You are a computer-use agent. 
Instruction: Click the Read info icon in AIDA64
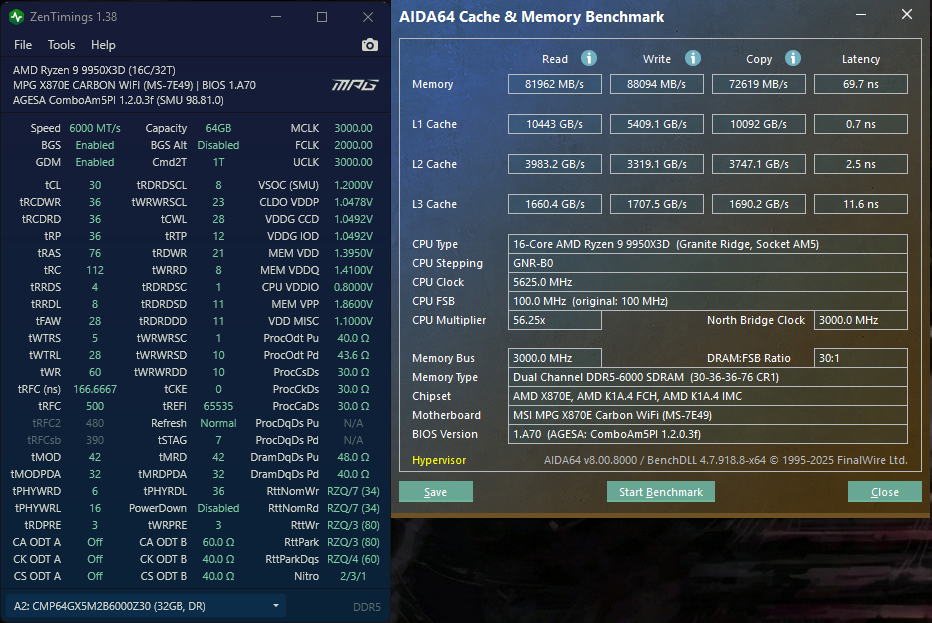pyautogui.click(x=588, y=58)
